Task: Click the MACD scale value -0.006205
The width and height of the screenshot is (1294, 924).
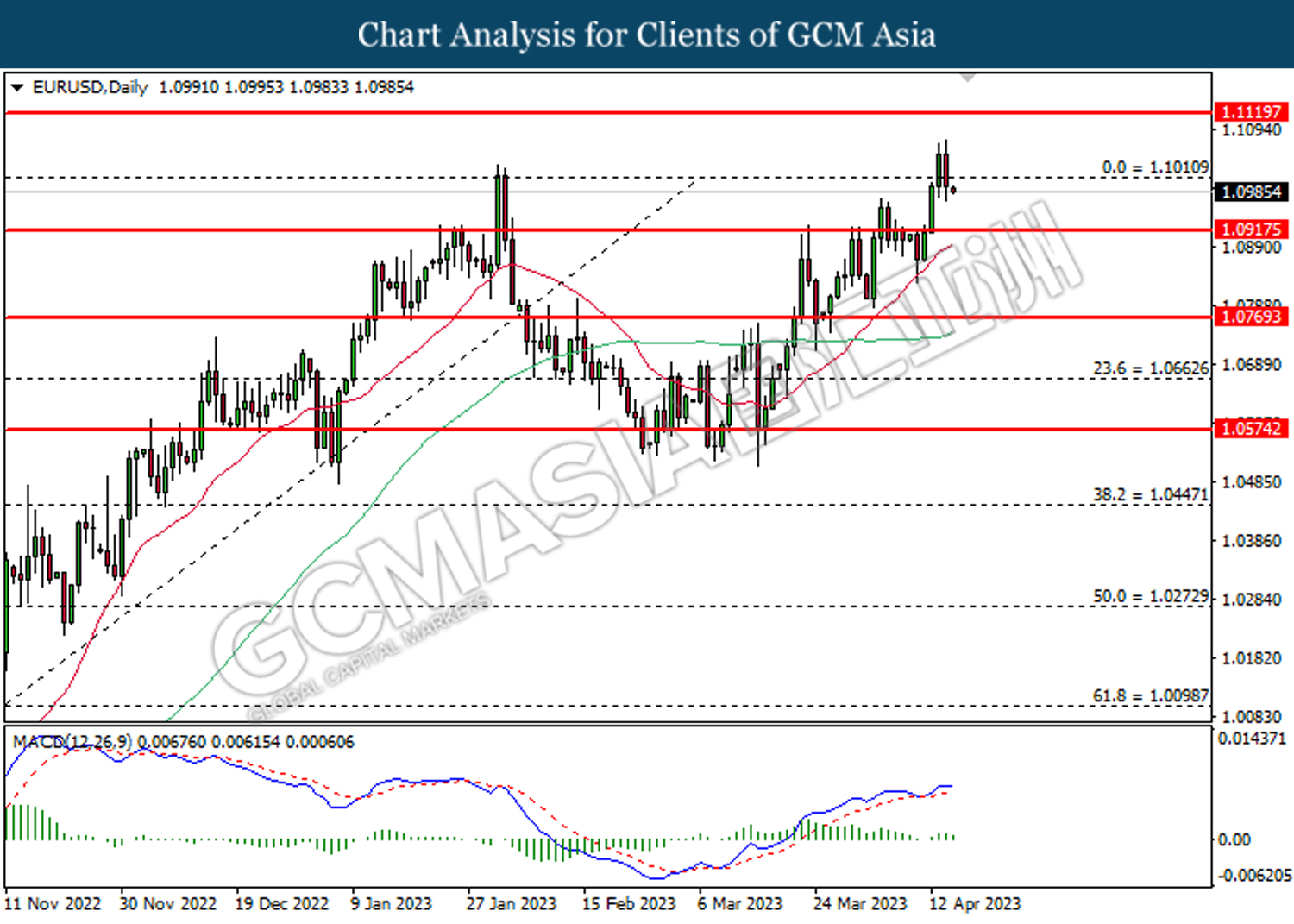Action: [x=1254, y=876]
